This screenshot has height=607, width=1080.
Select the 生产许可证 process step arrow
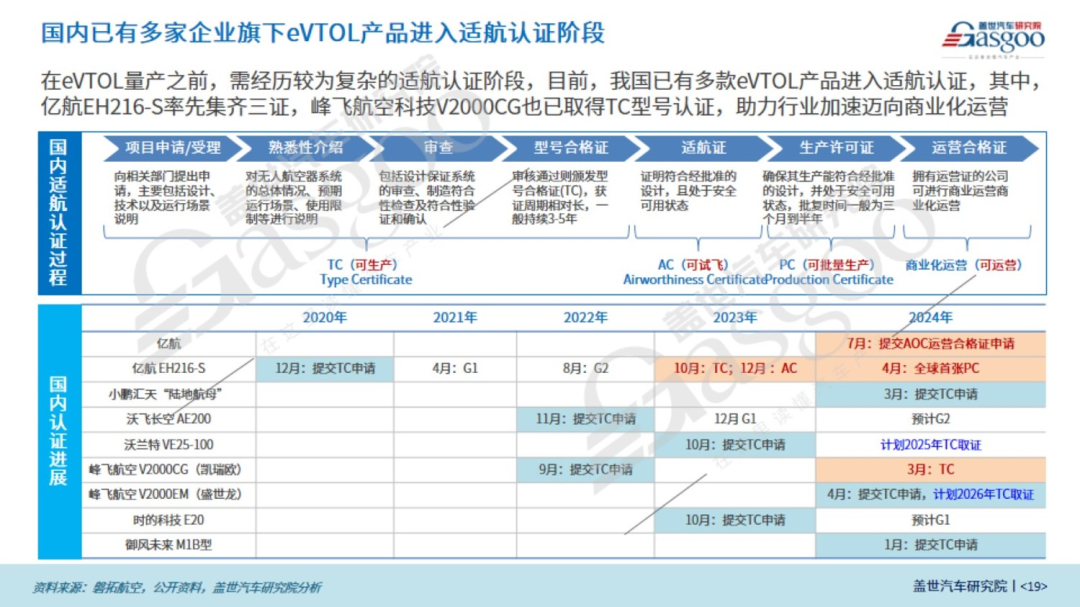click(x=836, y=147)
